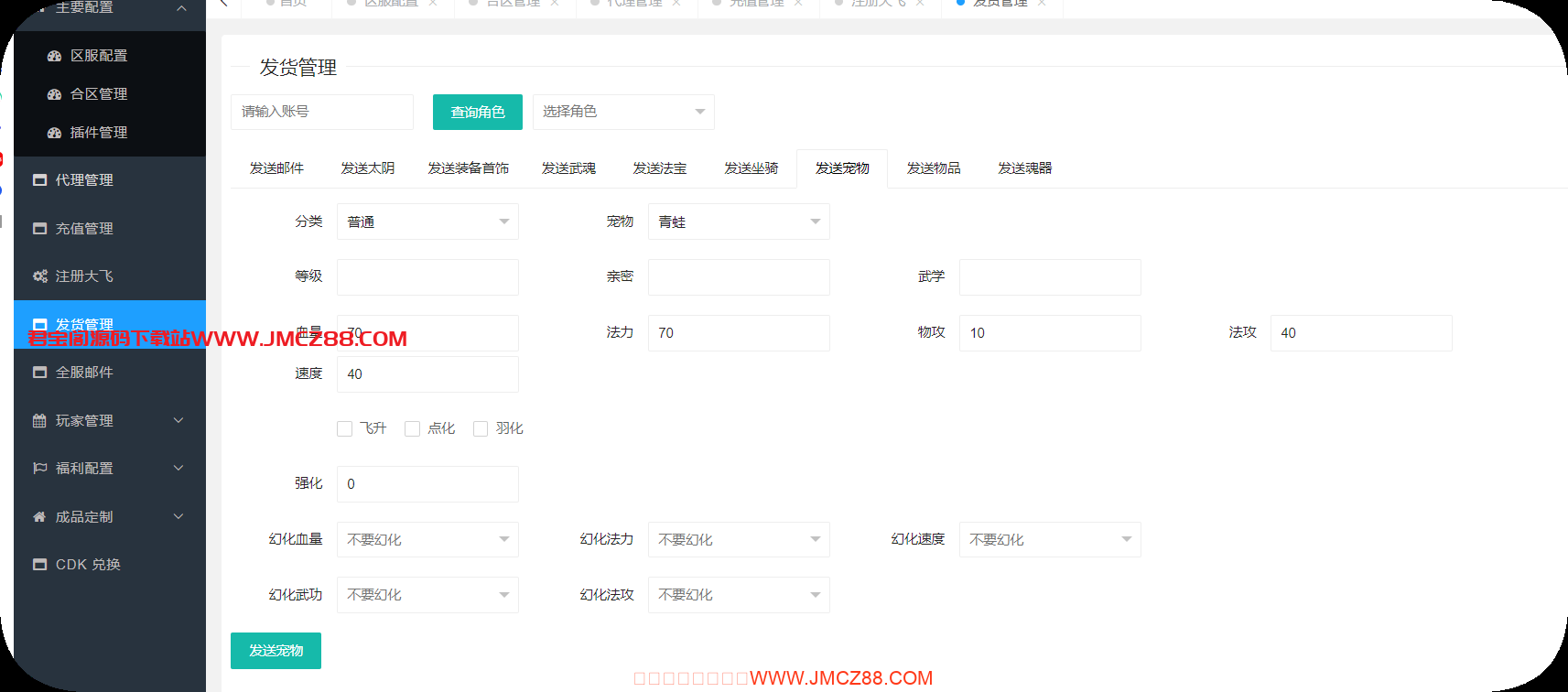This screenshot has width=1568, height=692.
Task: Expand the 福利配置 submenu chevron
Action: [x=178, y=469]
